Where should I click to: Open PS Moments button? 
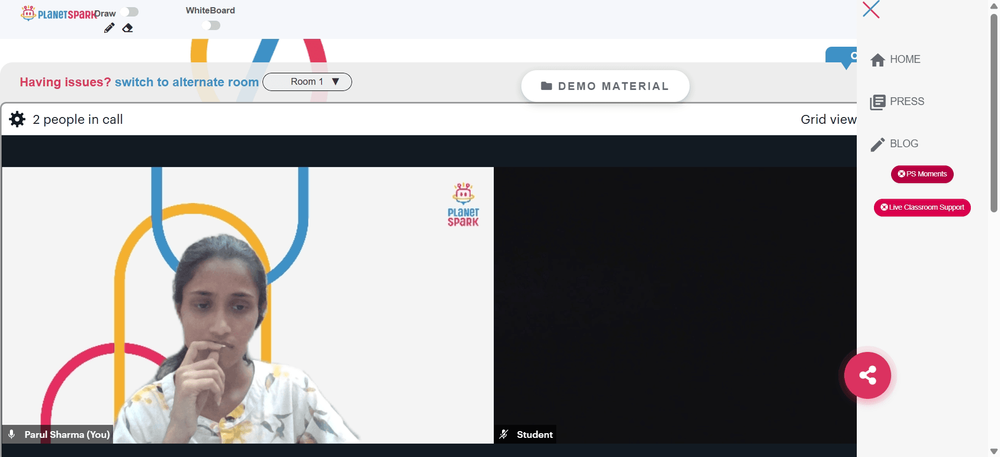point(922,174)
